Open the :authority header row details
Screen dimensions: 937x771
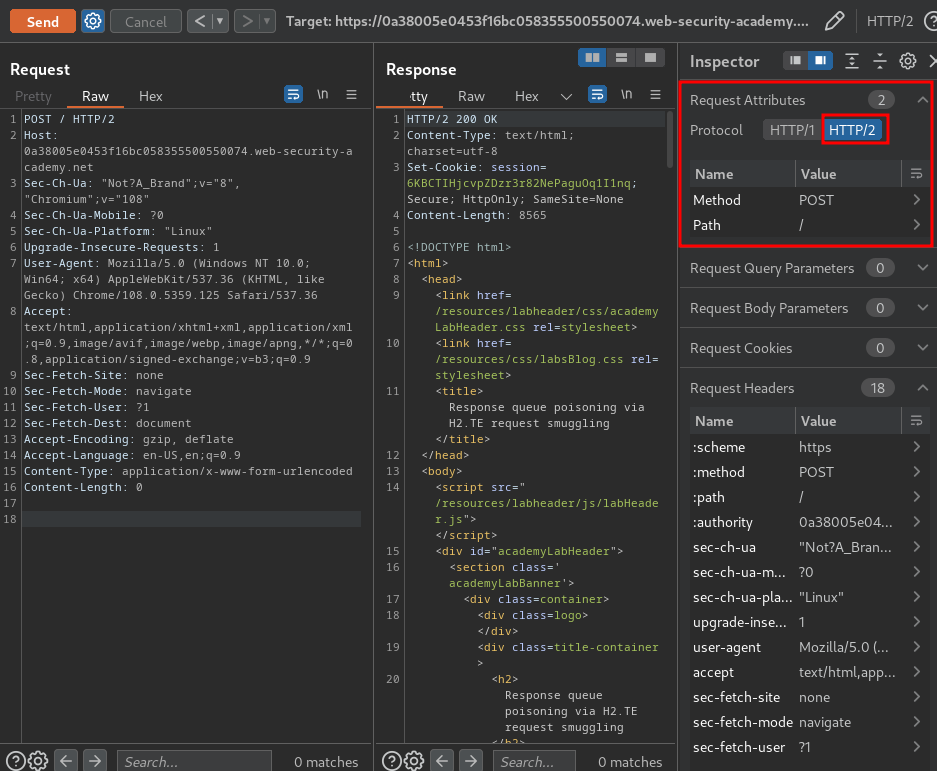coord(916,522)
